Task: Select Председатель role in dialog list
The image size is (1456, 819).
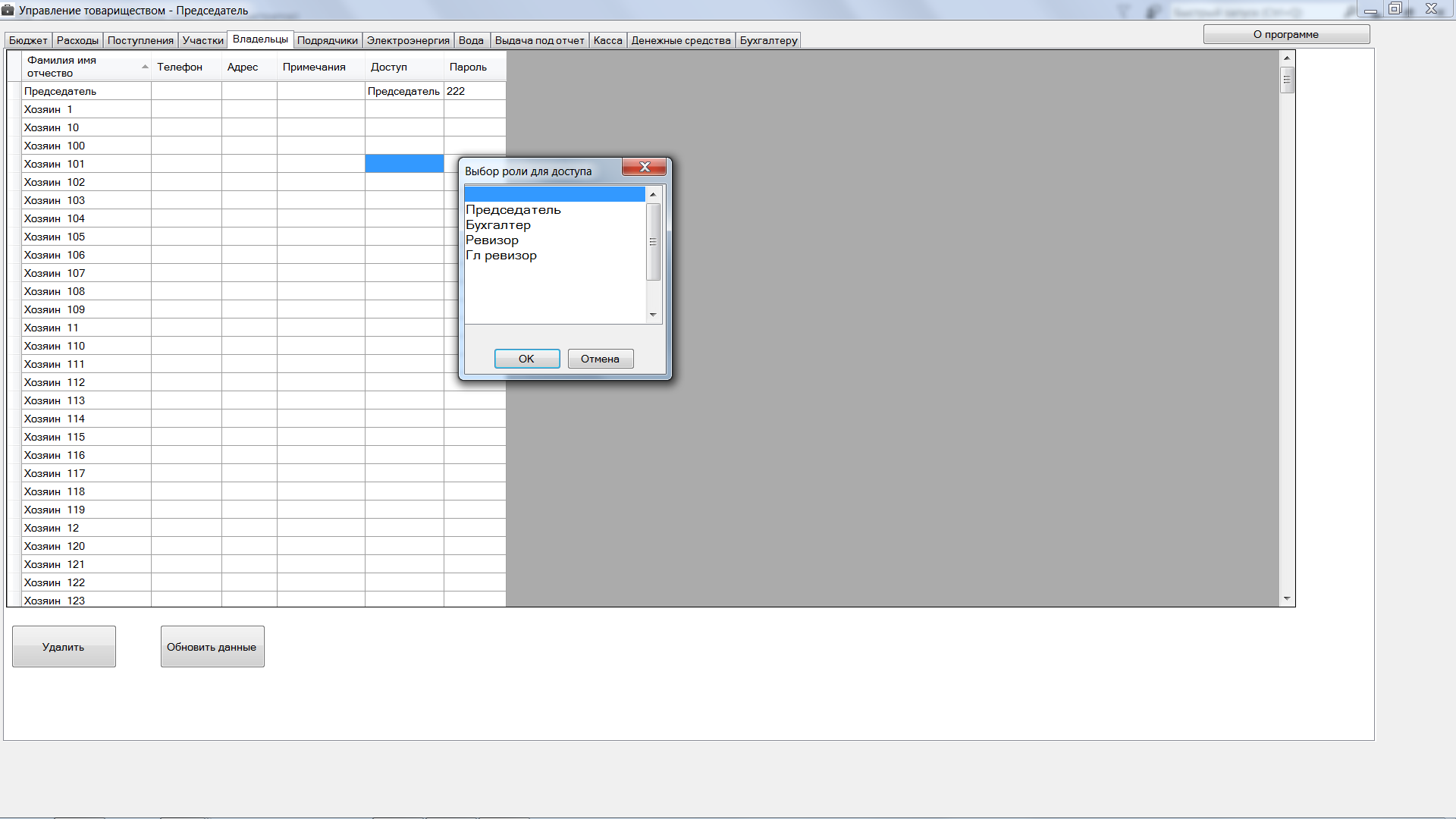Action: pos(513,210)
